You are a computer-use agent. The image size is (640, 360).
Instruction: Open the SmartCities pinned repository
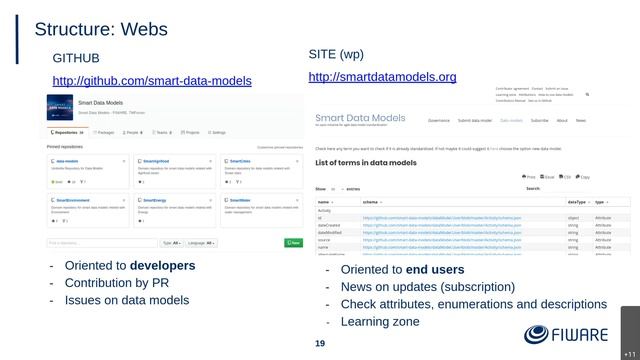[240, 161]
